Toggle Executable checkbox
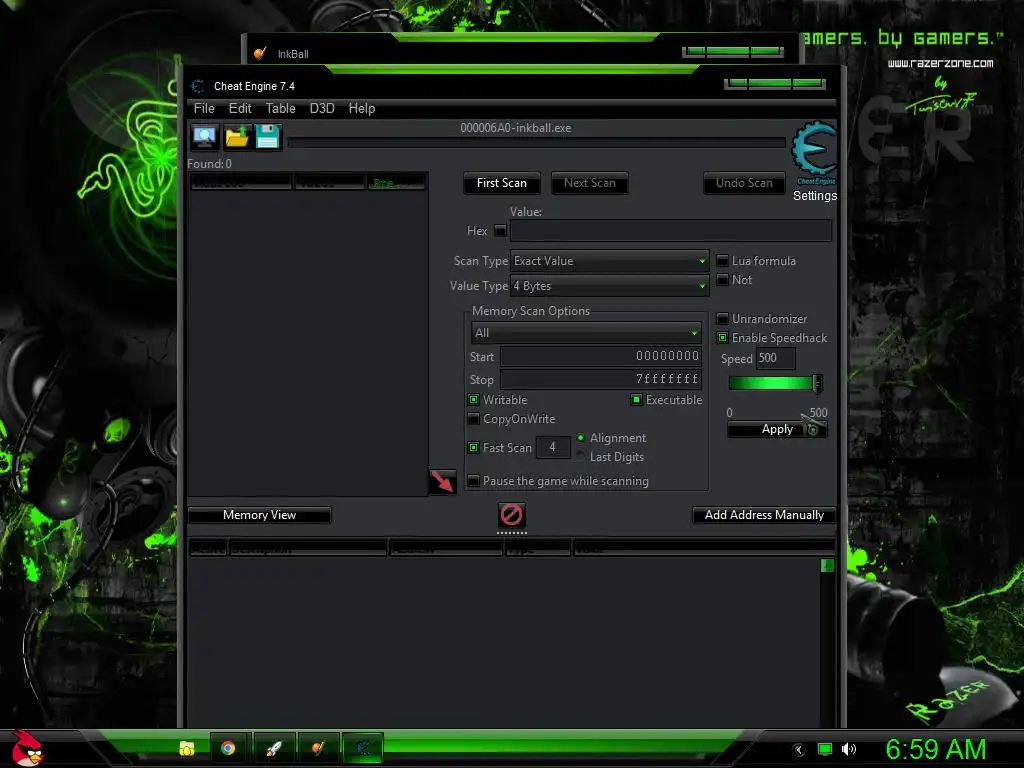The height and width of the screenshot is (768, 1024). [x=636, y=400]
